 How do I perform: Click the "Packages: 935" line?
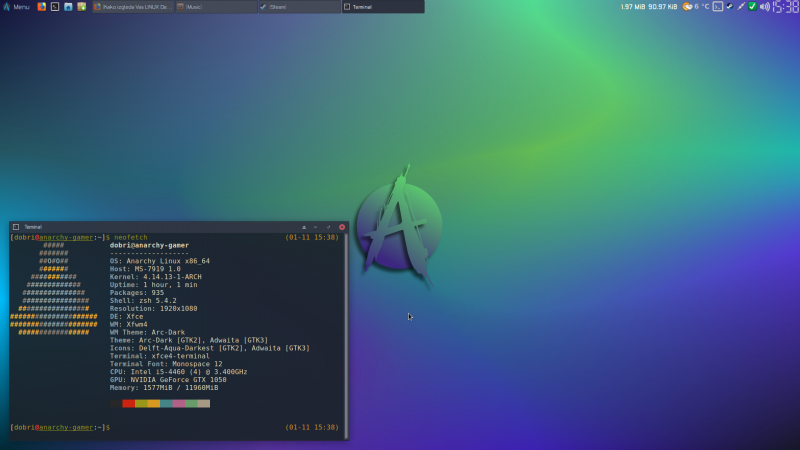[x=137, y=293]
